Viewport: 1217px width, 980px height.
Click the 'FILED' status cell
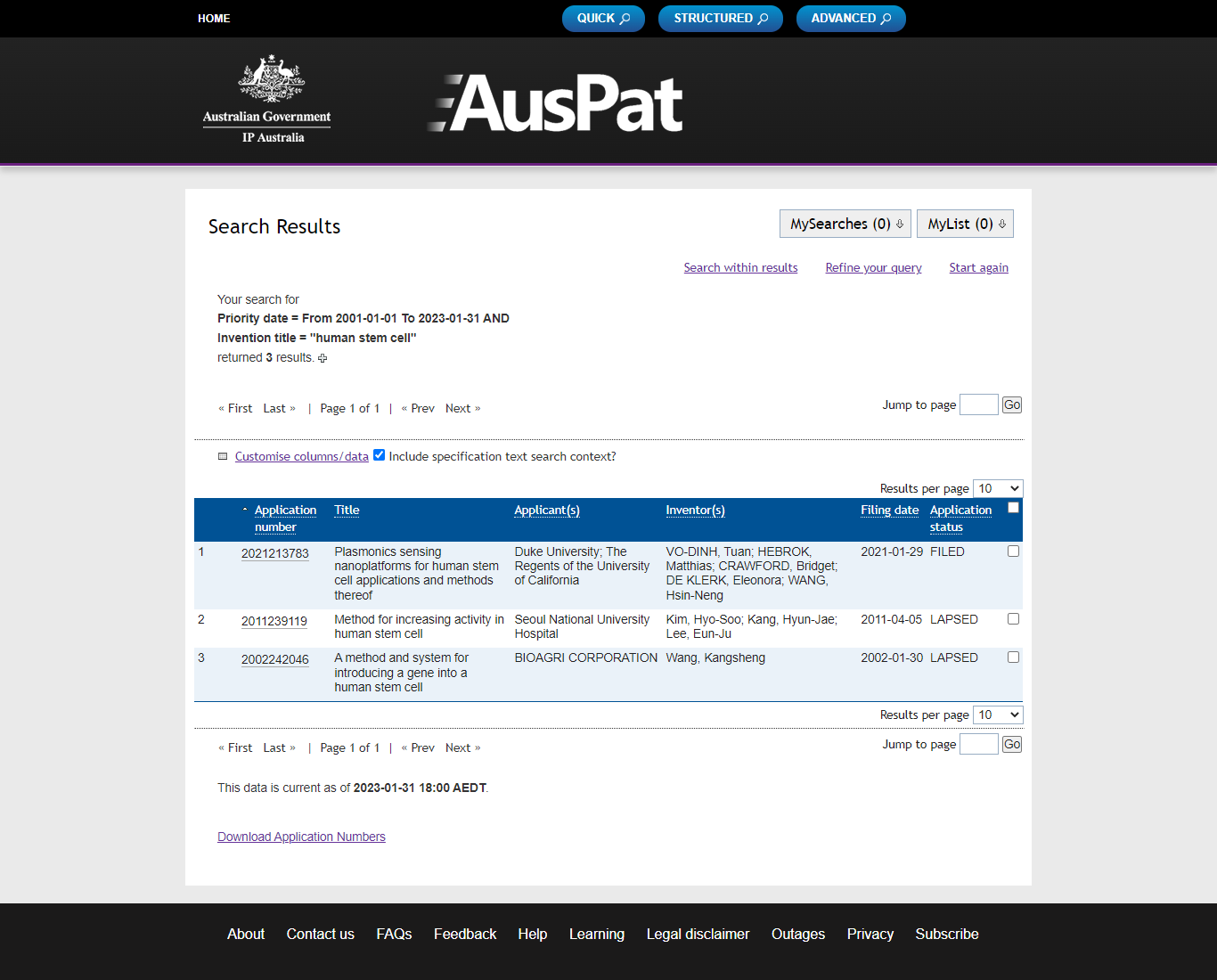[947, 551]
